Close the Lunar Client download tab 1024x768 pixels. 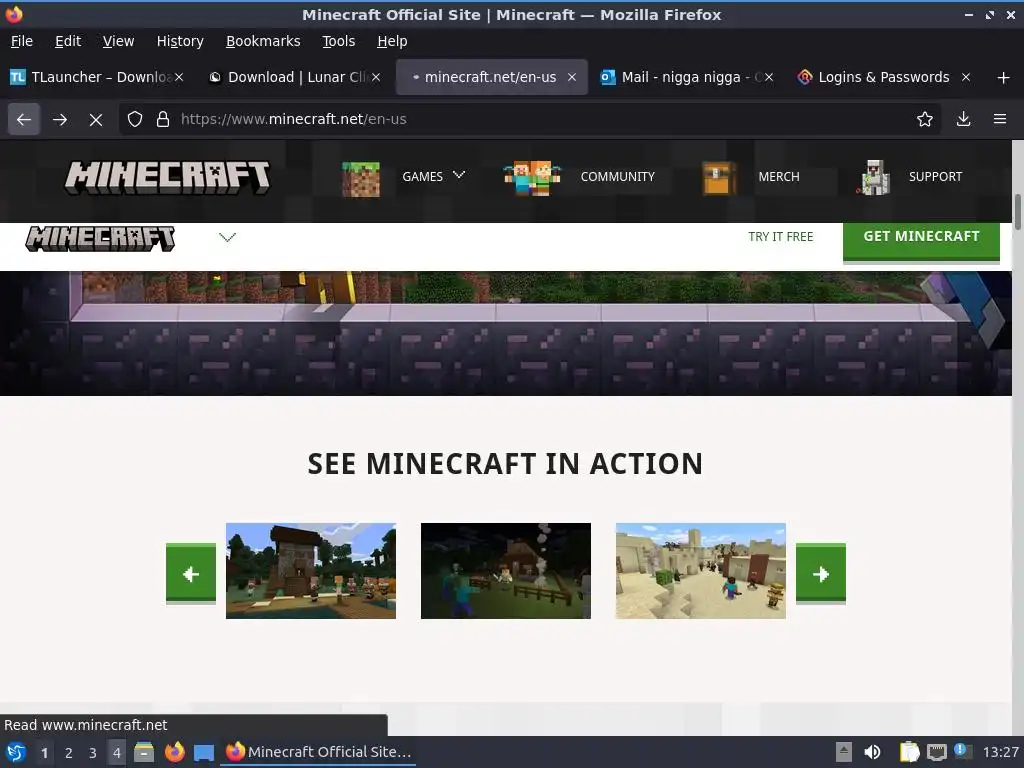[x=376, y=77]
